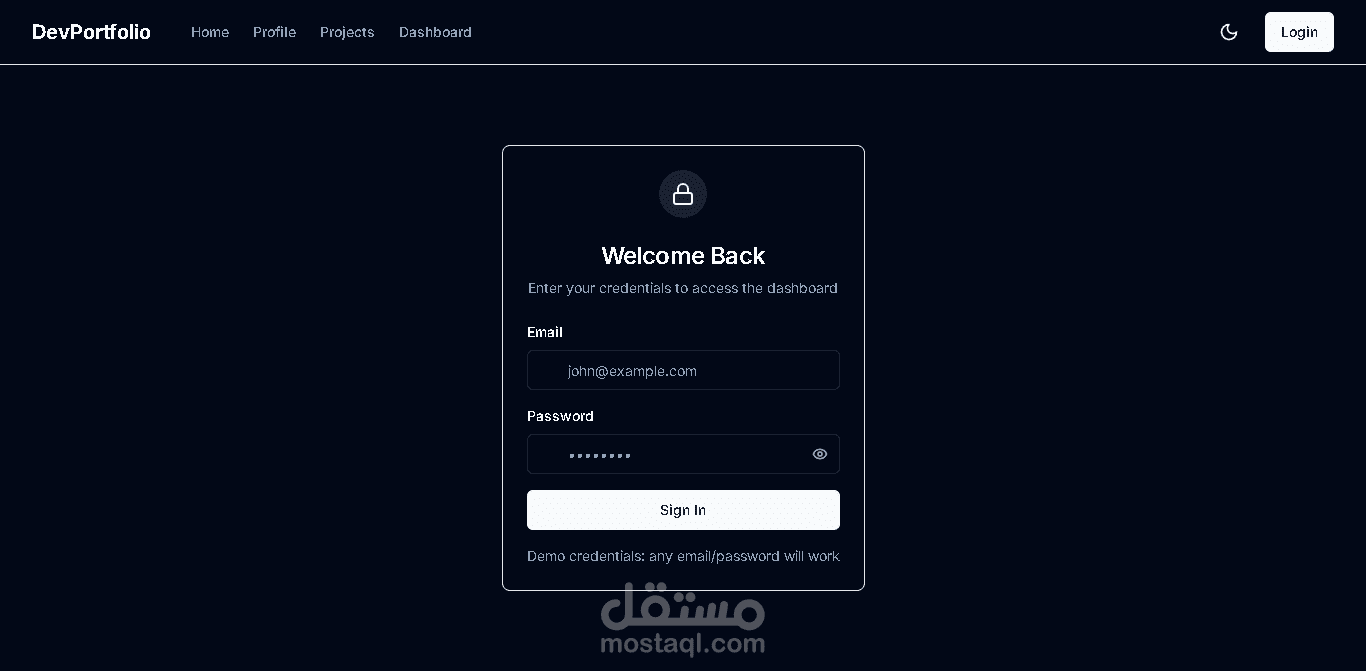Click the Login button in the header
Screen dimensions: 1366x671
tap(1299, 32)
